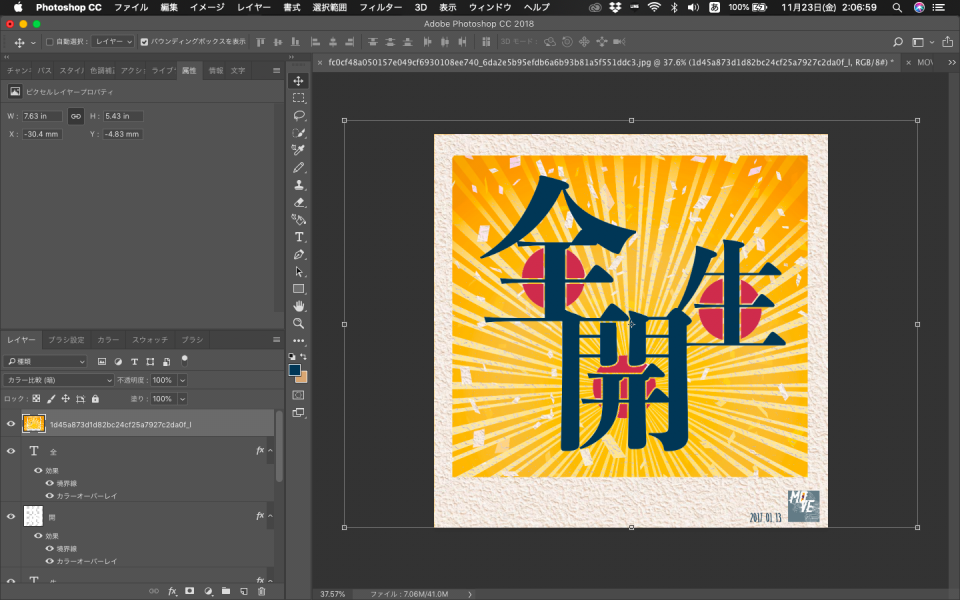The width and height of the screenshot is (960, 600).
Task: Switch to the 文字 panel tab
Action: coord(238,71)
